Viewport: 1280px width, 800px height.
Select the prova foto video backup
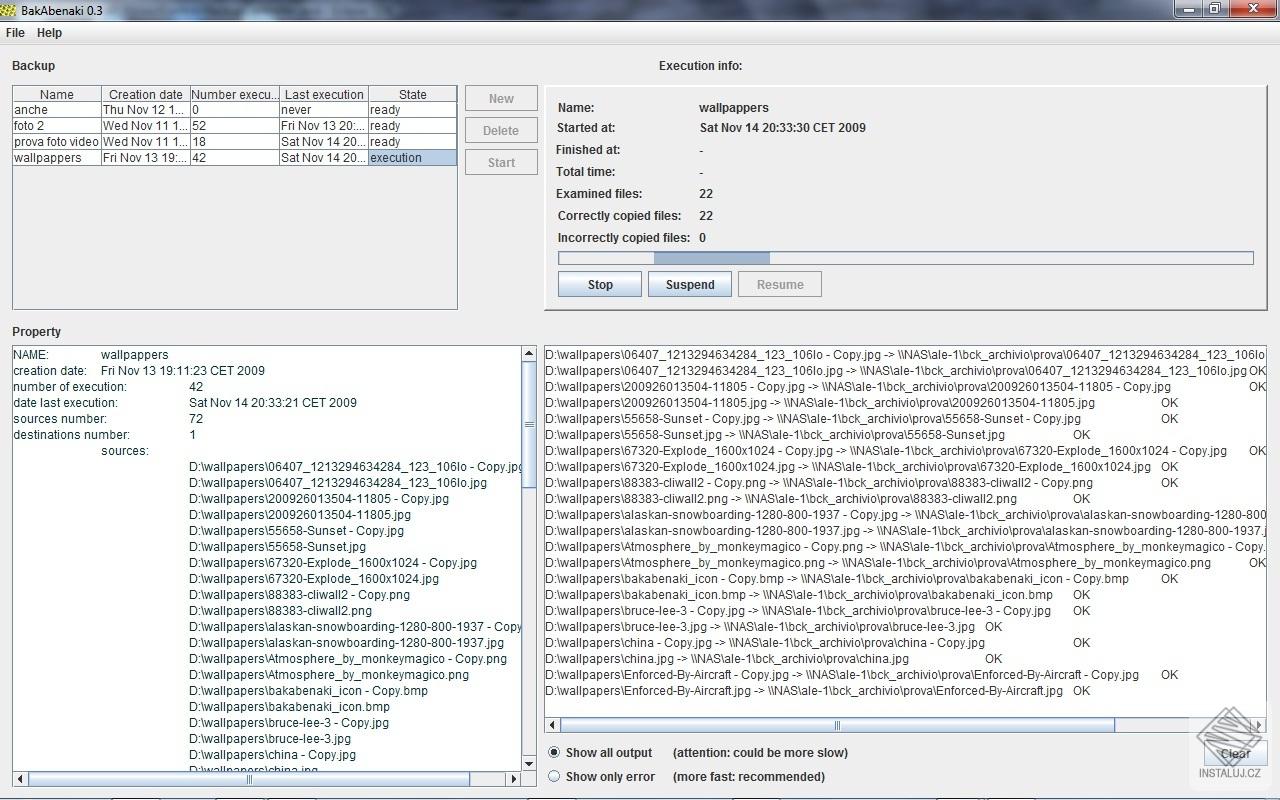pyautogui.click(x=235, y=142)
